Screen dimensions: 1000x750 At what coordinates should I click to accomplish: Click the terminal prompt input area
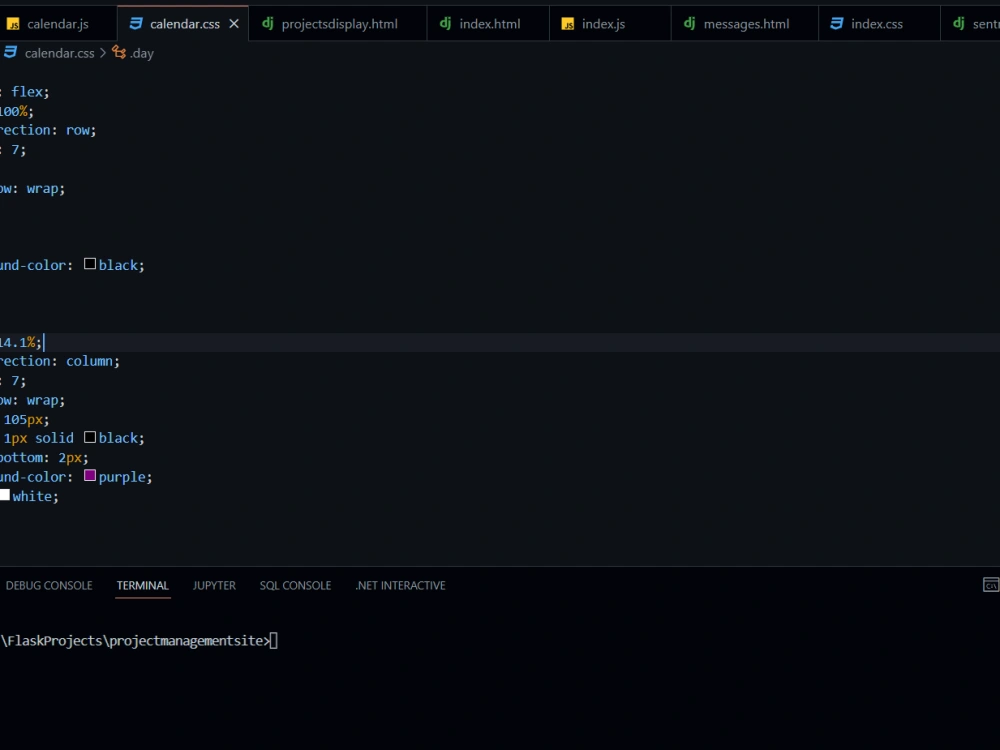click(x=273, y=641)
